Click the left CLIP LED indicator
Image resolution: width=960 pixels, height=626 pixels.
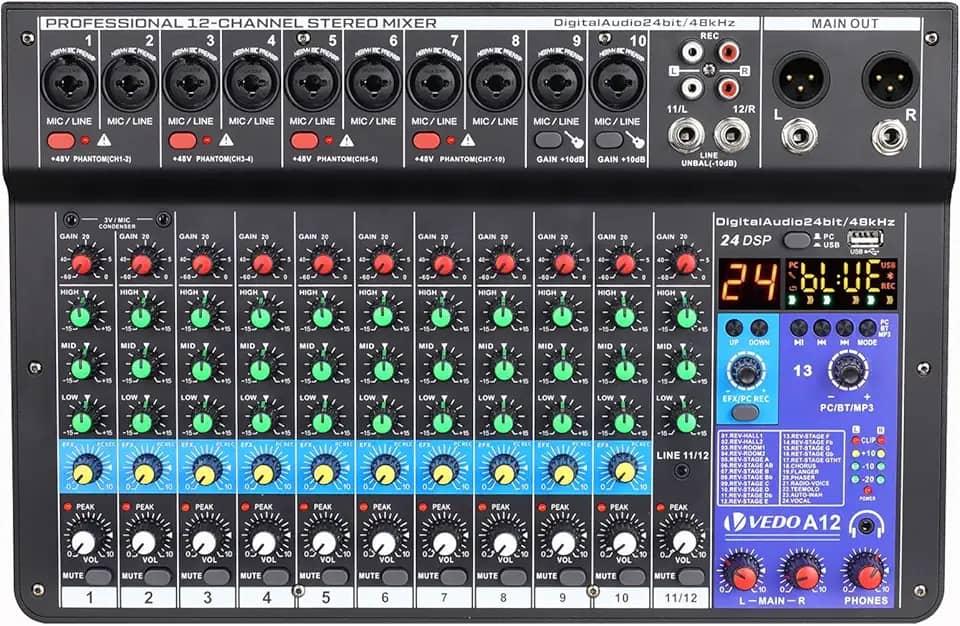[x=855, y=440]
